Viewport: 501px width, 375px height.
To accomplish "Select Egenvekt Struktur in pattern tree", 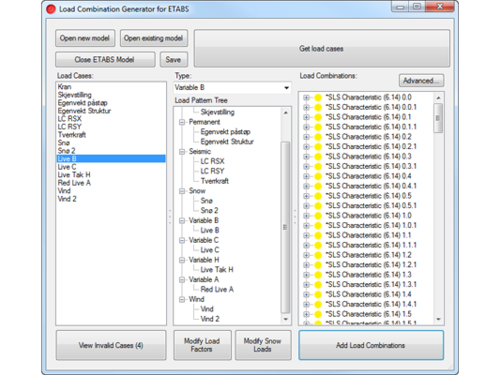I will tap(227, 142).
